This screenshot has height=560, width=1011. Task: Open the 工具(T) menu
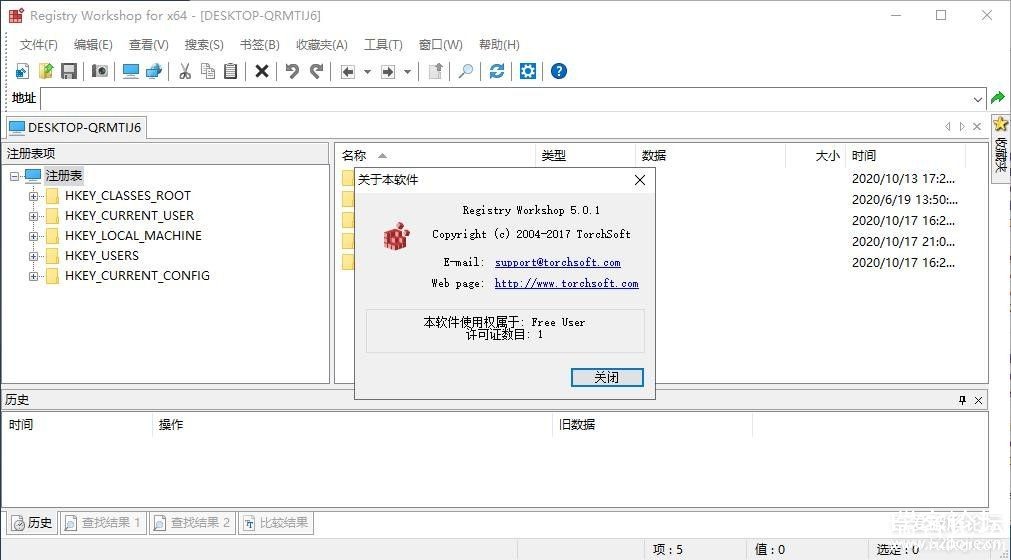[383, 44]
